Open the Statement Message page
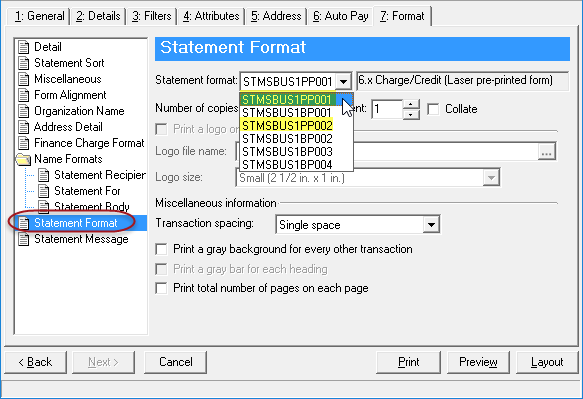583x399 pixels. click(81, 239)
